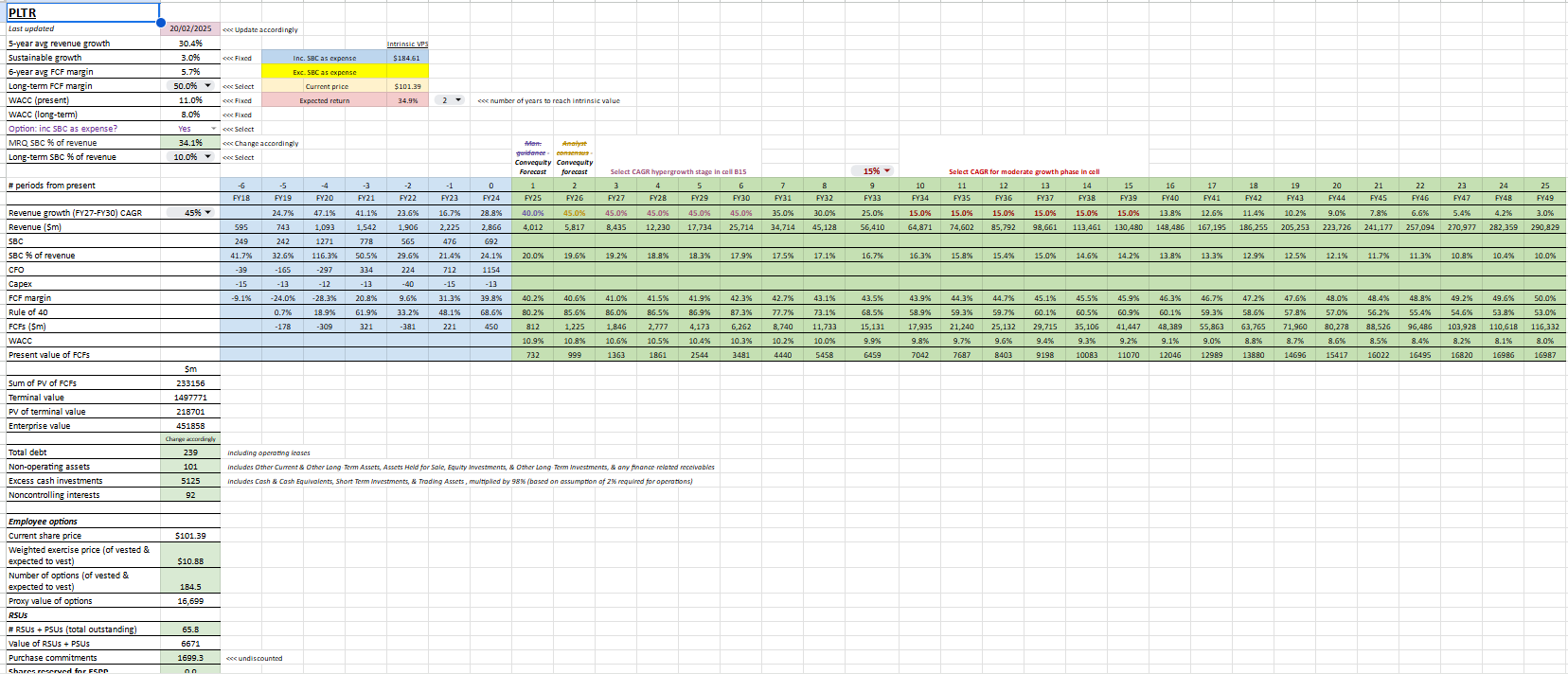Click the FY49 column header
The width and height of the screenshot is (1568, 674).
pos(1545,199)
